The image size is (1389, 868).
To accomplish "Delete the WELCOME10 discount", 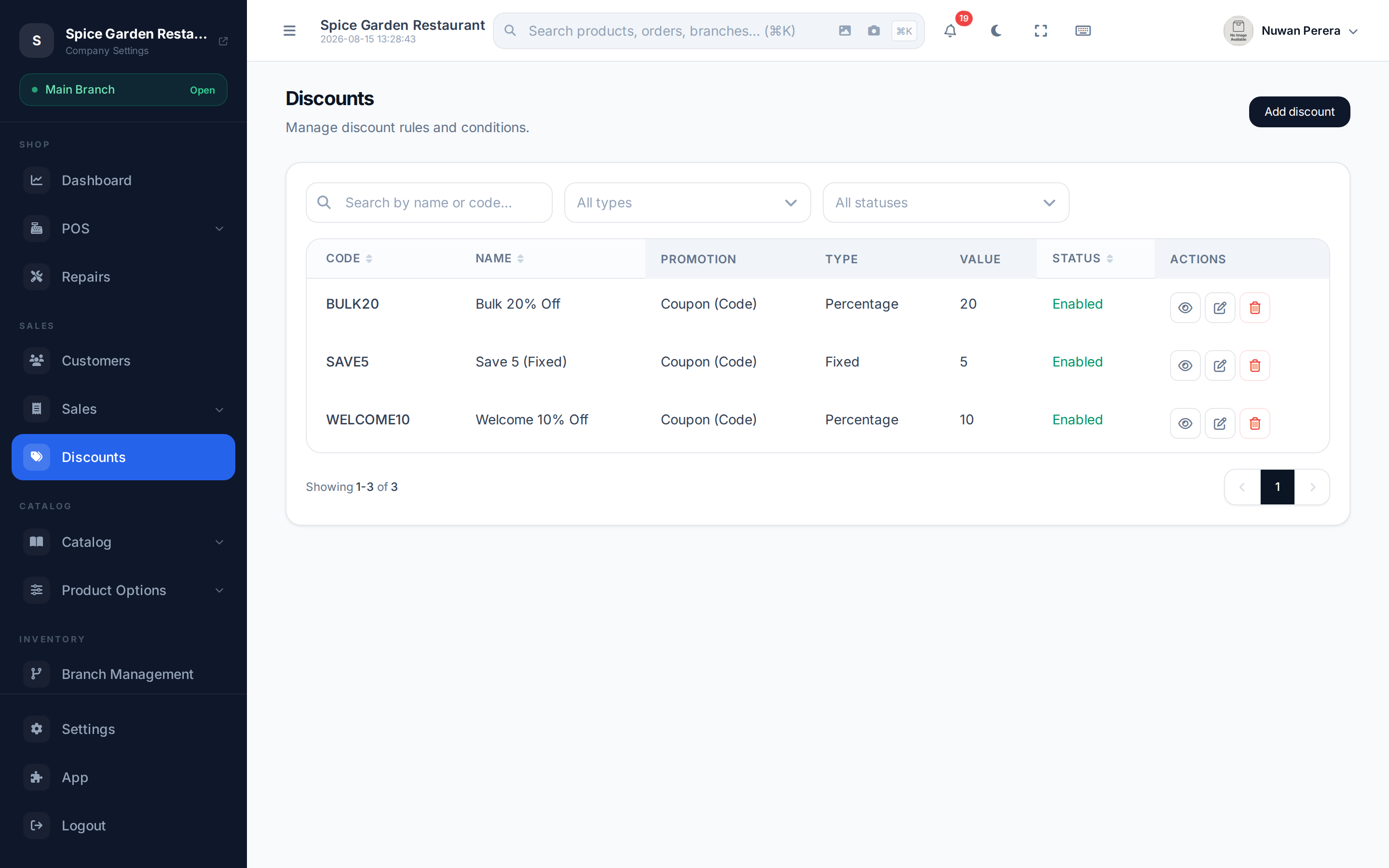I will point(1255,424).
